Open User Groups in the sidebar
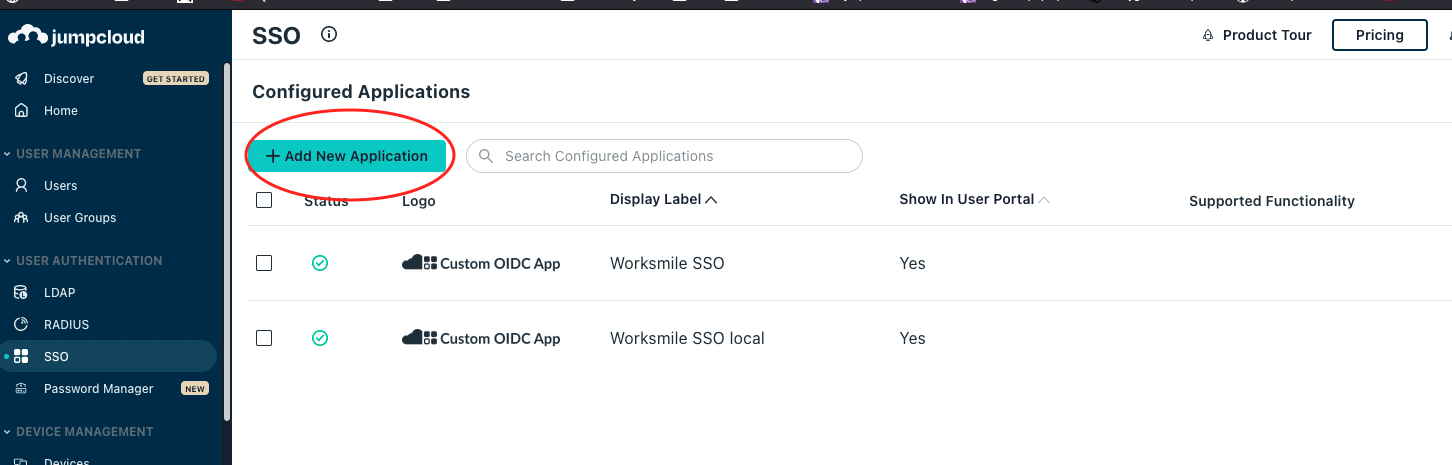The image size is (1452, 465). (x=80, y=218)
